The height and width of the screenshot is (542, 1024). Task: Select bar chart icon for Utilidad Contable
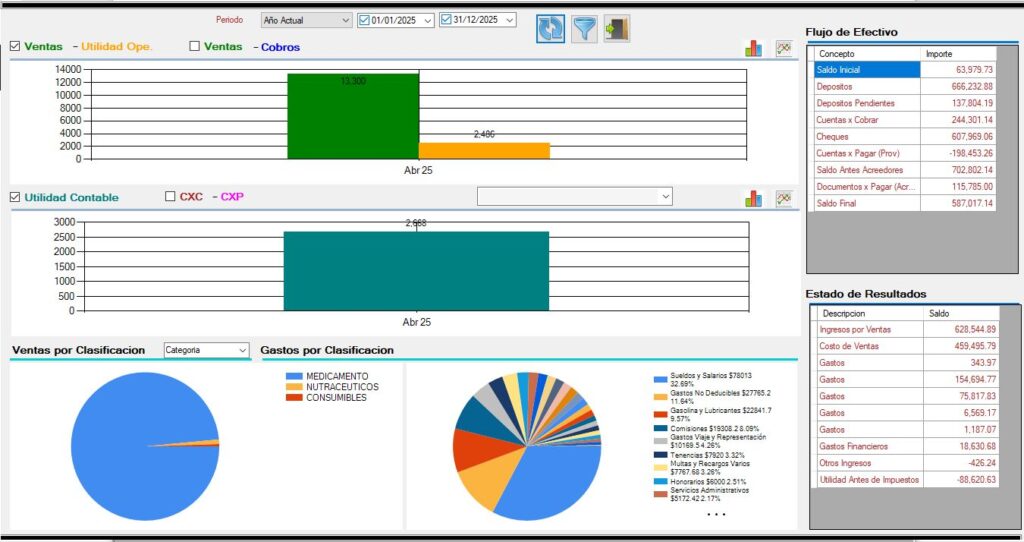coord(753,198)
